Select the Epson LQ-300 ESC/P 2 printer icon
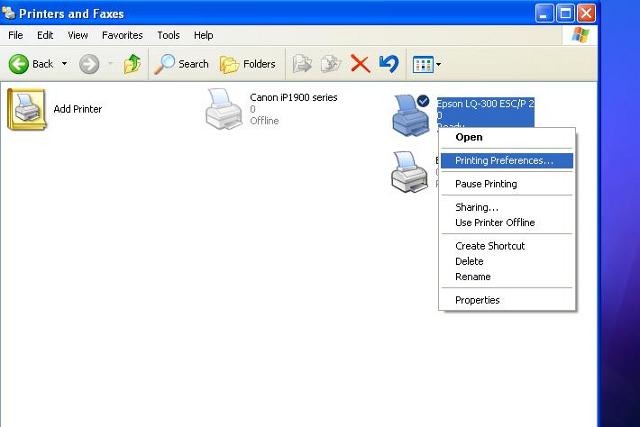Viewport: 640px width, 427px height. (411, 115)
